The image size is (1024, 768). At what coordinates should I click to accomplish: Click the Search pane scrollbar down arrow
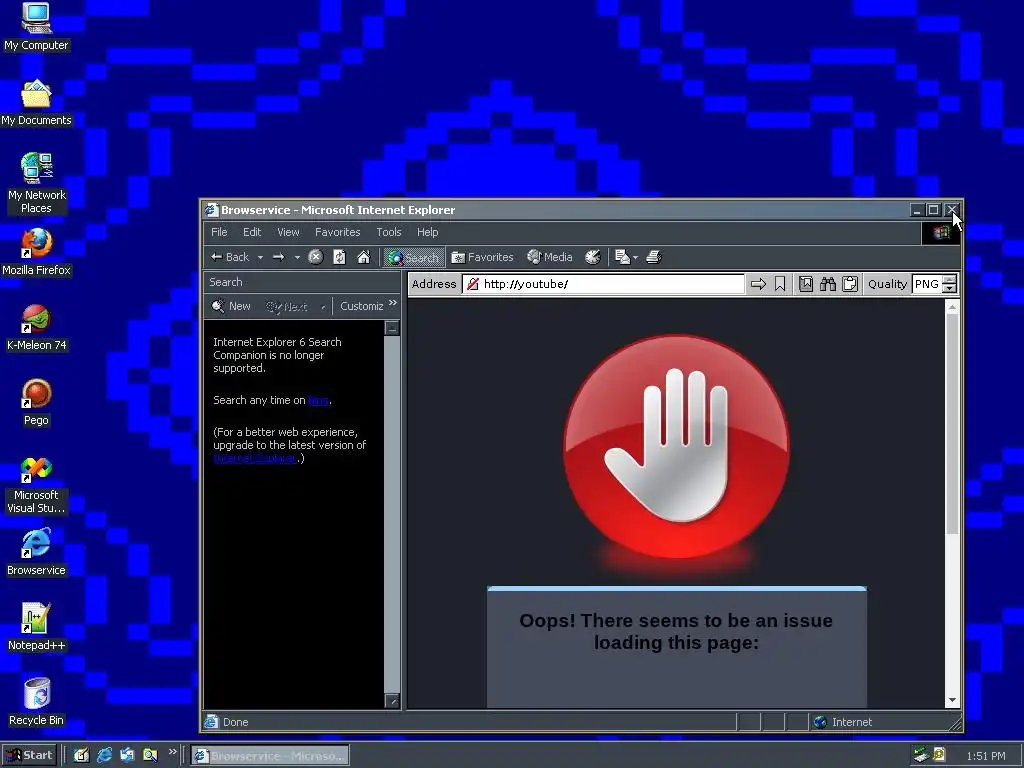(x=392, y=701)
